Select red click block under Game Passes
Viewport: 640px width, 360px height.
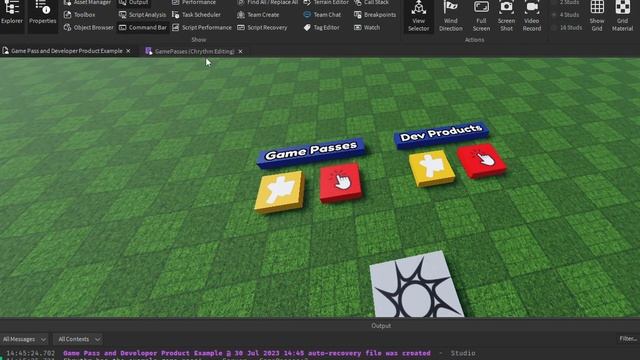pos(340,182)
